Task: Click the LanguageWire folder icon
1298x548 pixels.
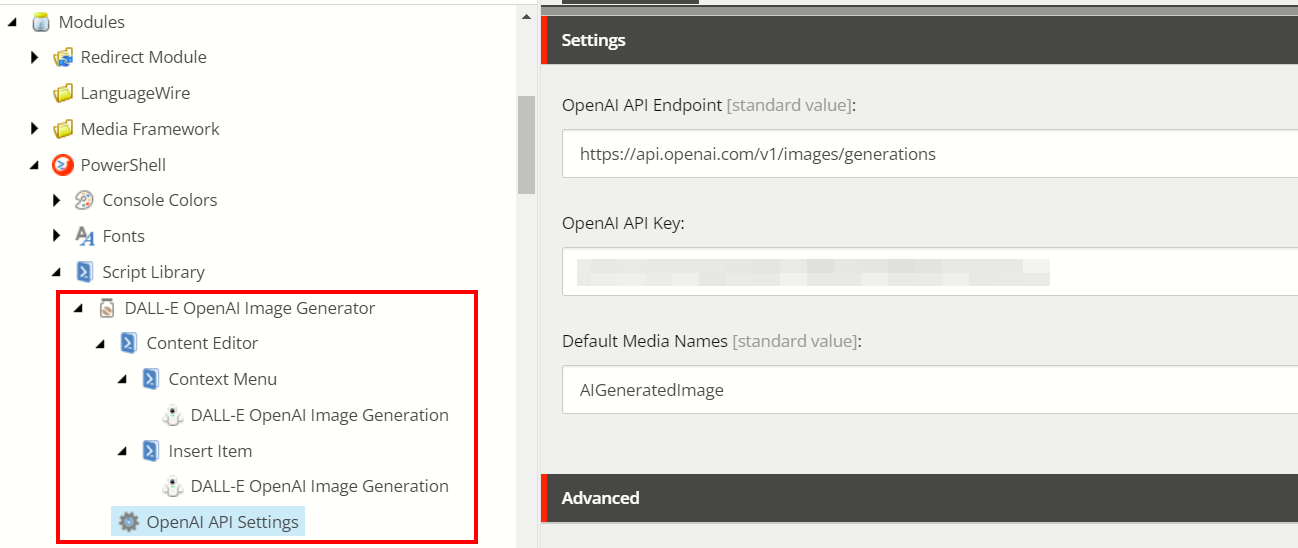Action: [x=63, y=93]
